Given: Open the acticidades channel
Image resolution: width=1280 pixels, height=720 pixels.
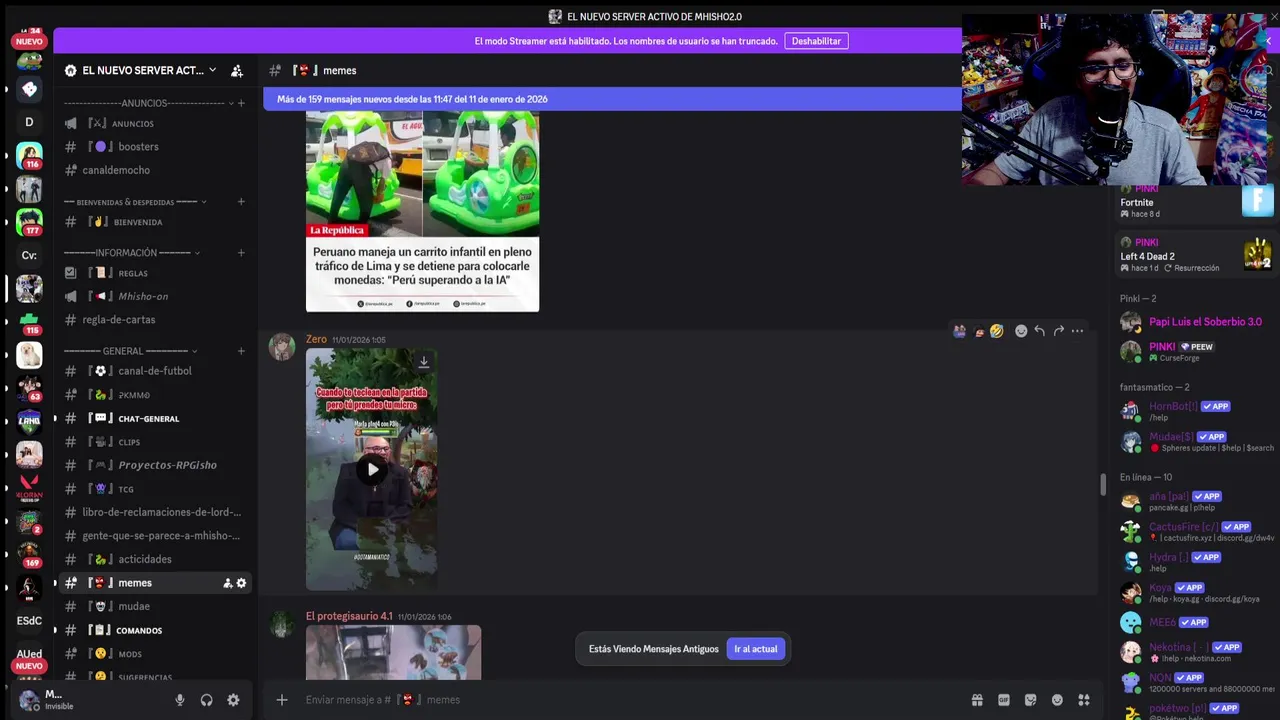Looking at the screenshot, I should click(154, 559).
